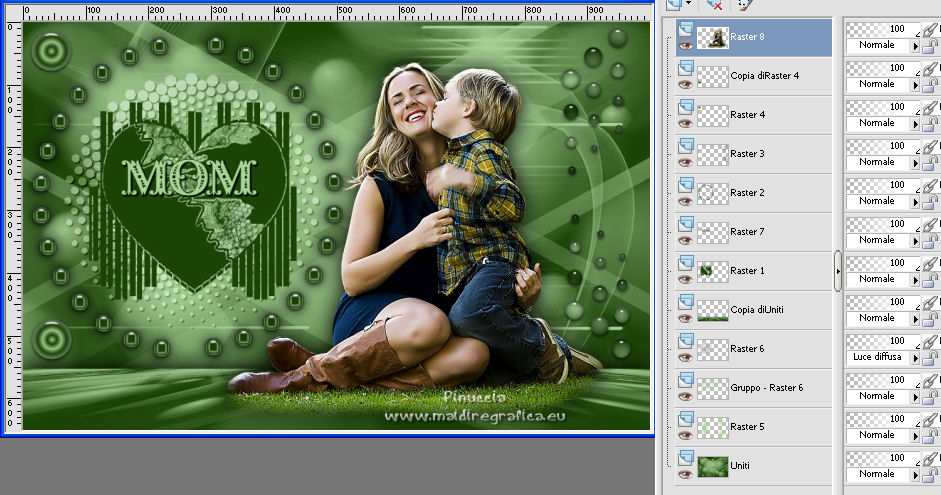Screen dimensions: 941x495
Task: Click the padlock icon on the Uniti layer
Action: click(x=928, y=475)
